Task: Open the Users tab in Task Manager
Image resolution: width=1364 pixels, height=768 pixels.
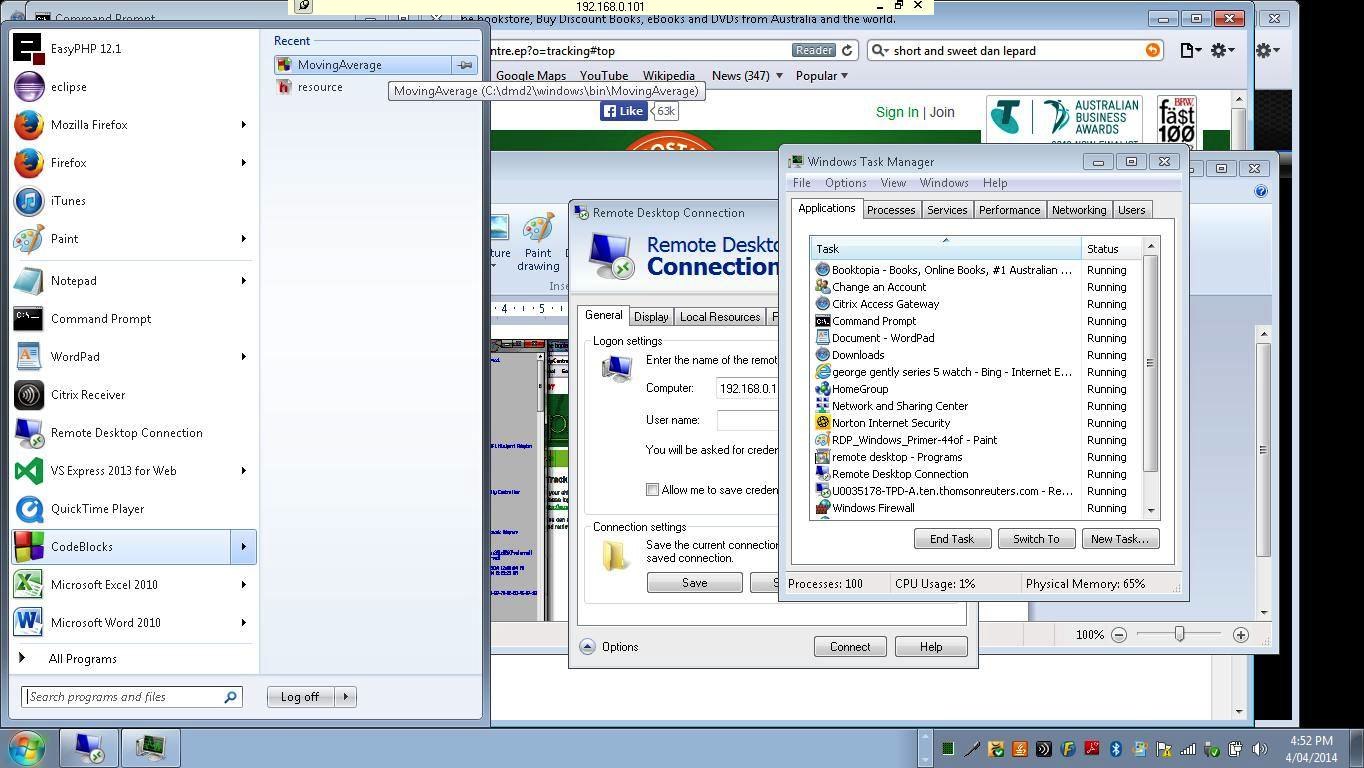Action: 1131,210
